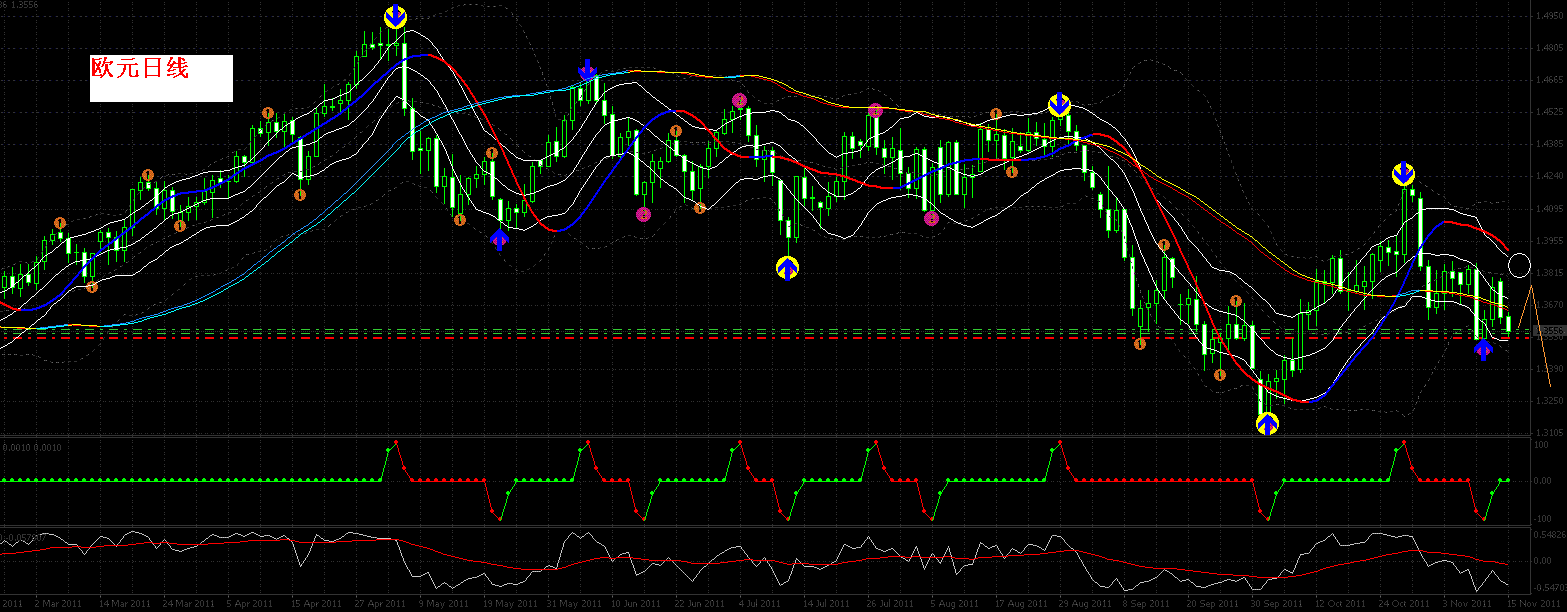Click the 12 Oct 2011 date label

1340,604
